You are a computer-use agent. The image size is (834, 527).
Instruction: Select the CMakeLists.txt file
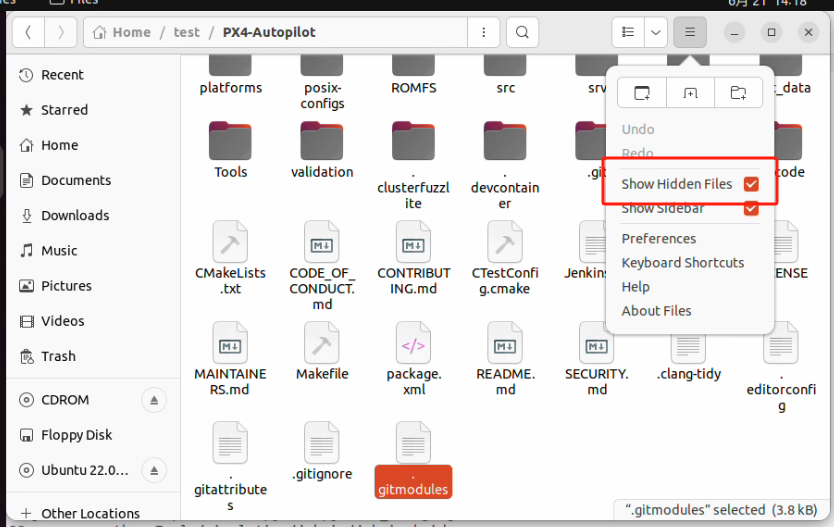click(230, 258)
